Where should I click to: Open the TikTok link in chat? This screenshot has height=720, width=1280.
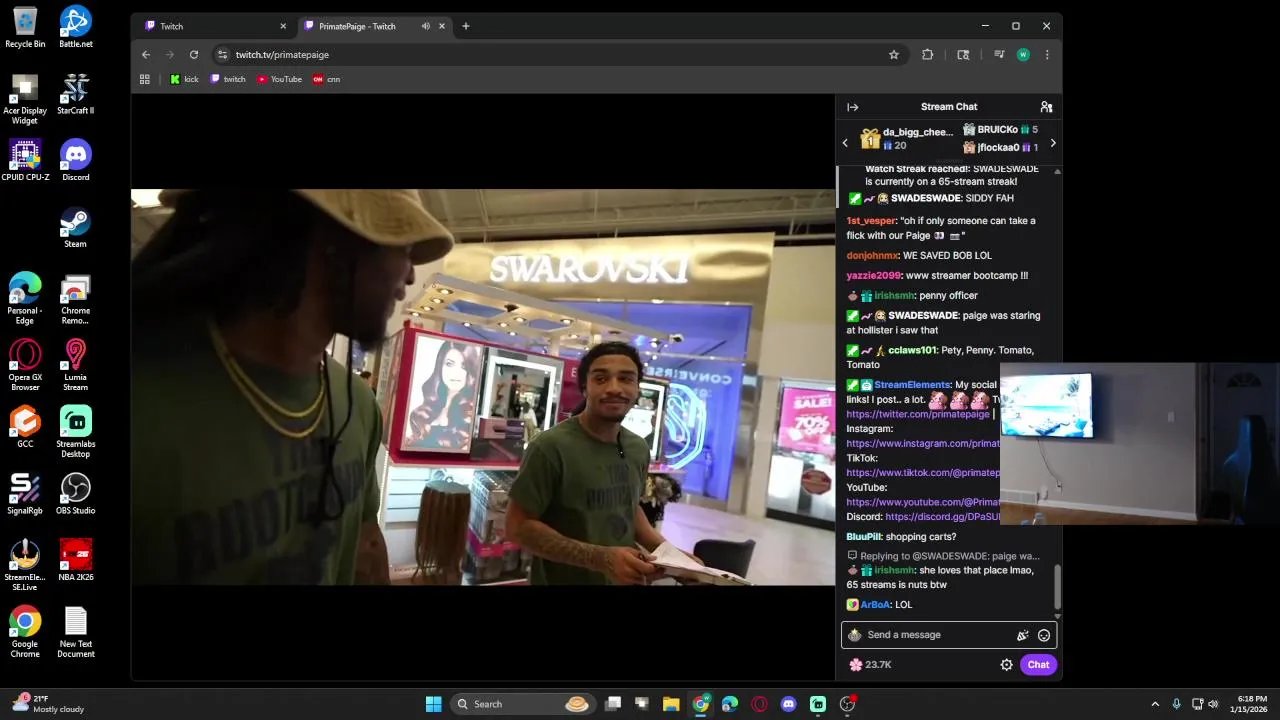pyautogui.click(x=923, y=473)
